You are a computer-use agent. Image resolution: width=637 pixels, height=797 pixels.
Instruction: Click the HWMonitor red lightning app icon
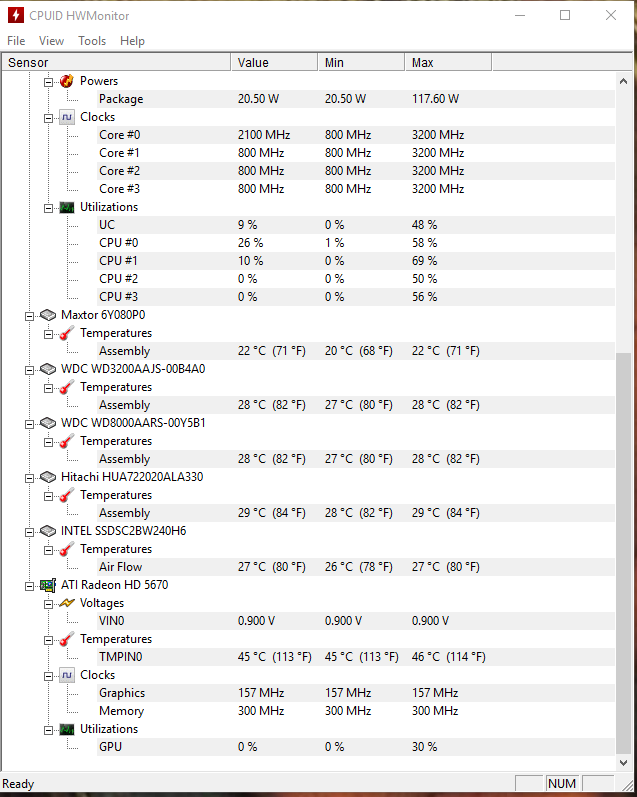click(16, 15)
